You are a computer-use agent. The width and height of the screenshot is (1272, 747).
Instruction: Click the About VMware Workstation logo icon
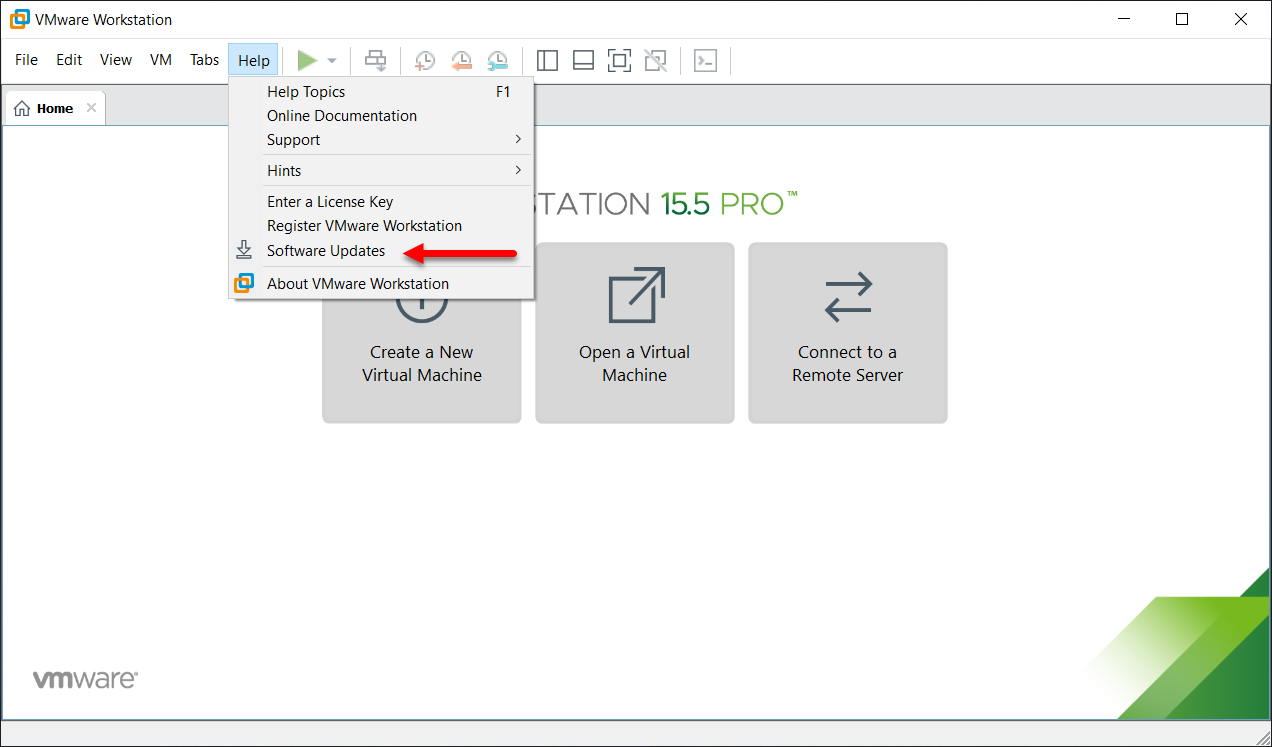(244, 283)
